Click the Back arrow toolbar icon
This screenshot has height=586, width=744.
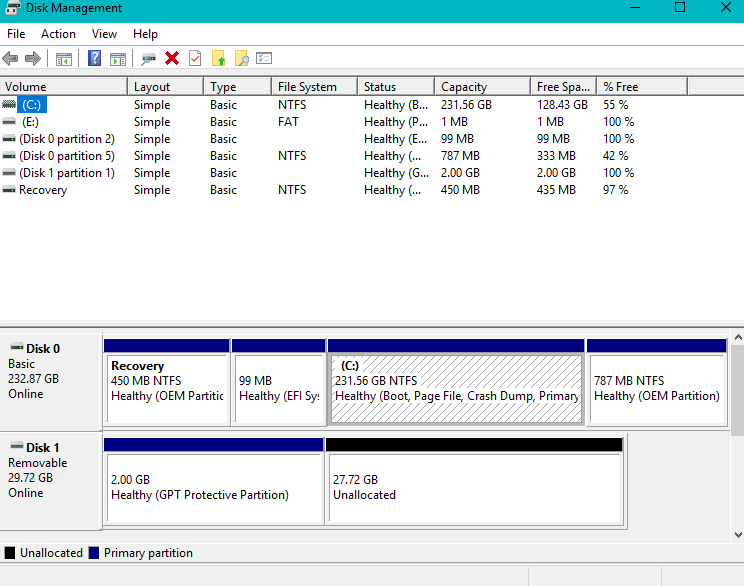[x=10, y=59]
